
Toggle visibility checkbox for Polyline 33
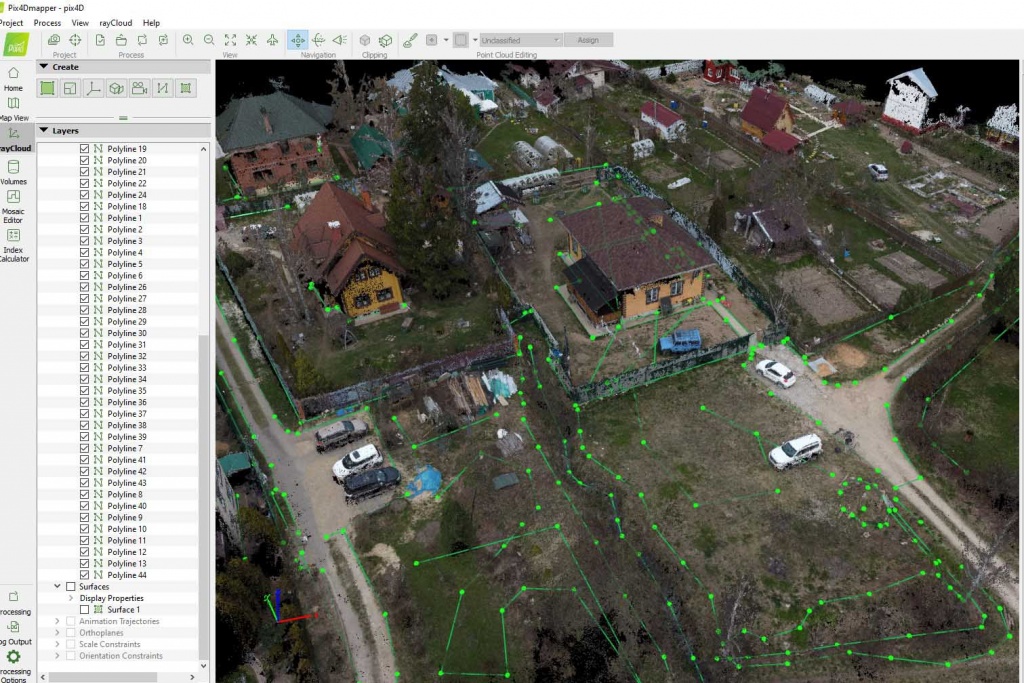(85, 368)
